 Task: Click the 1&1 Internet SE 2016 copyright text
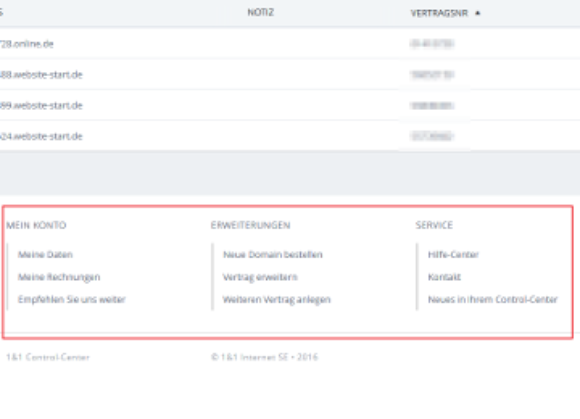(264, 357)
